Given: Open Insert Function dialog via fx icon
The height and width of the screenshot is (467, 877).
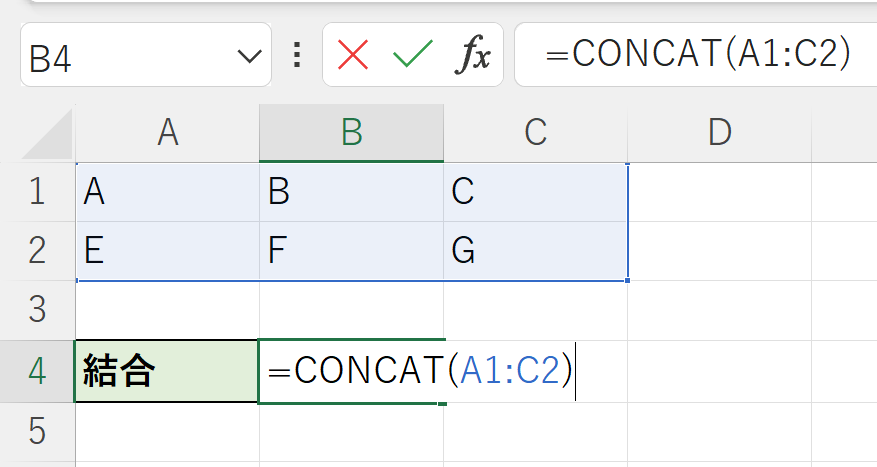Looking at the screenshot, I should click(473, 55).
